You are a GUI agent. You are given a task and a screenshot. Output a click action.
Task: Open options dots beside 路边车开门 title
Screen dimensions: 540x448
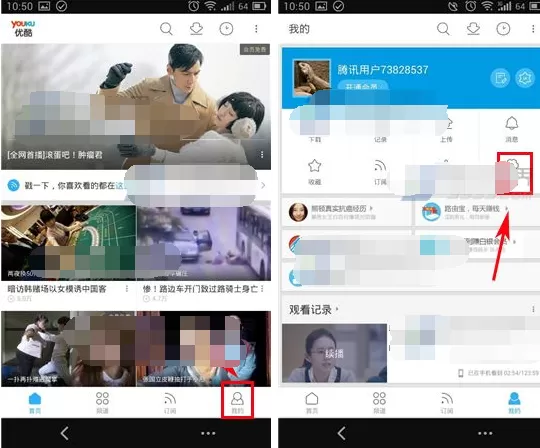(x=262, y=289)
